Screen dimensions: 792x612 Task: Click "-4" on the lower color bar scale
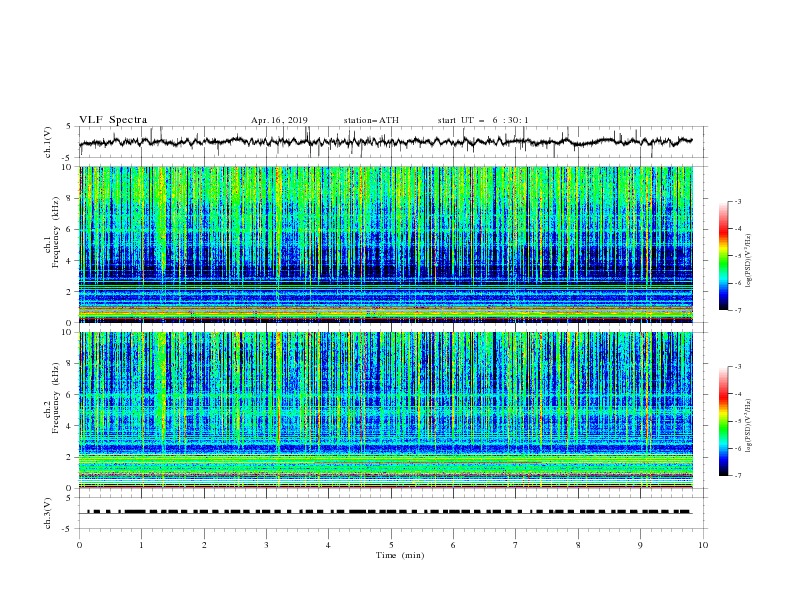[738, 394]
